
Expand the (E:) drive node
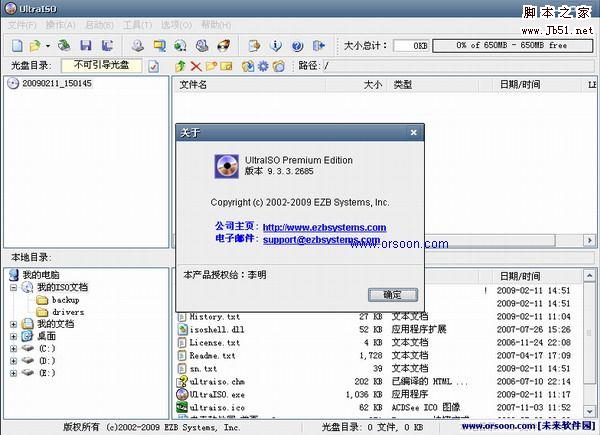[13, 373]
